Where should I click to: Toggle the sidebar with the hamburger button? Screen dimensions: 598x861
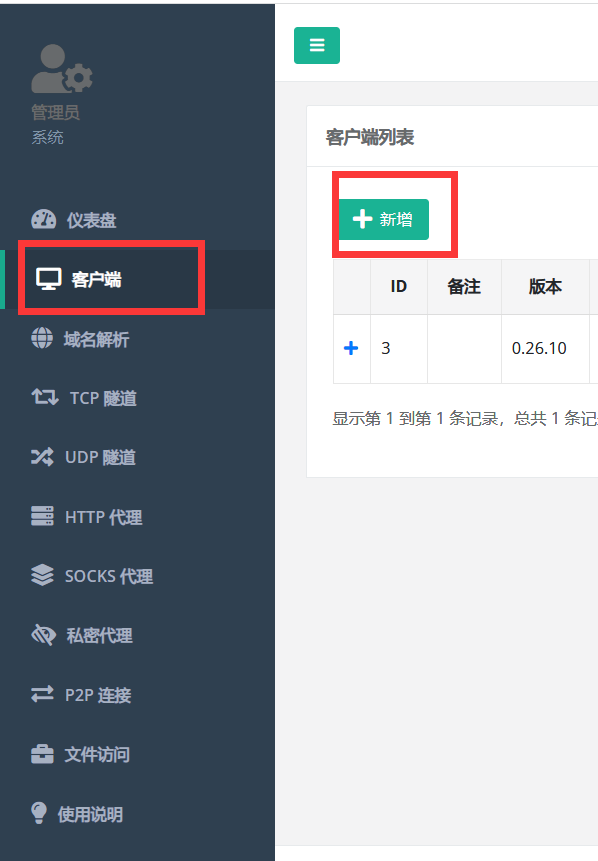click(x=317, y=46)
